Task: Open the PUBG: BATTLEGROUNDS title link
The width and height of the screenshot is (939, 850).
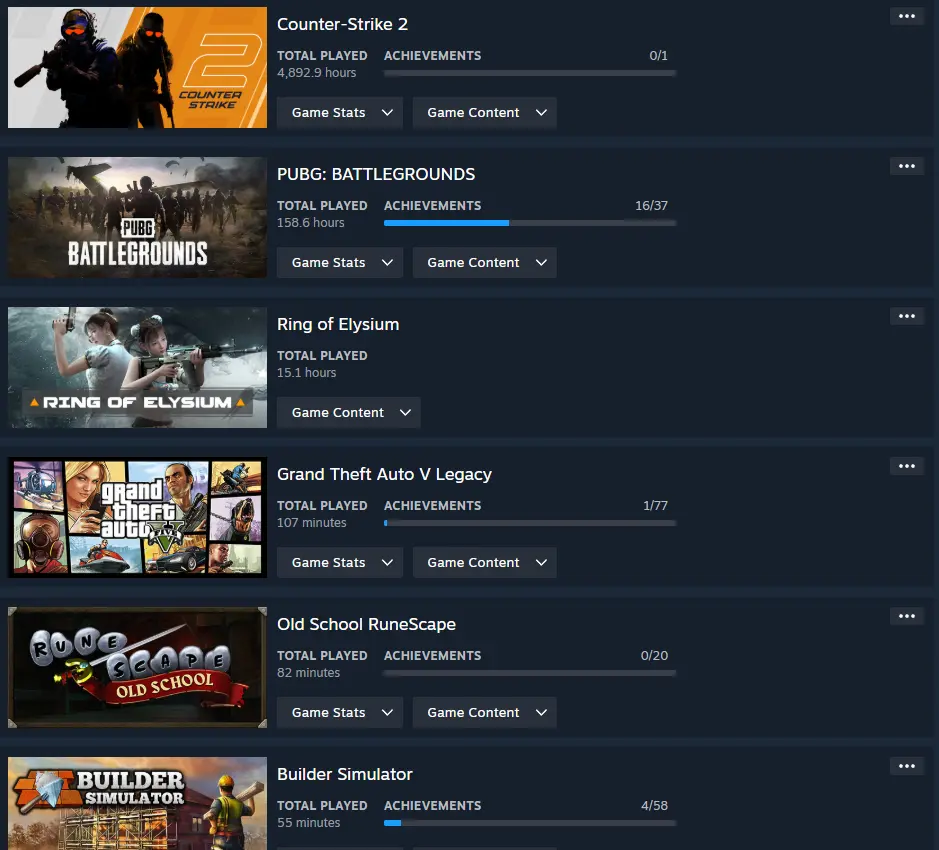Action: click(376, 174)
